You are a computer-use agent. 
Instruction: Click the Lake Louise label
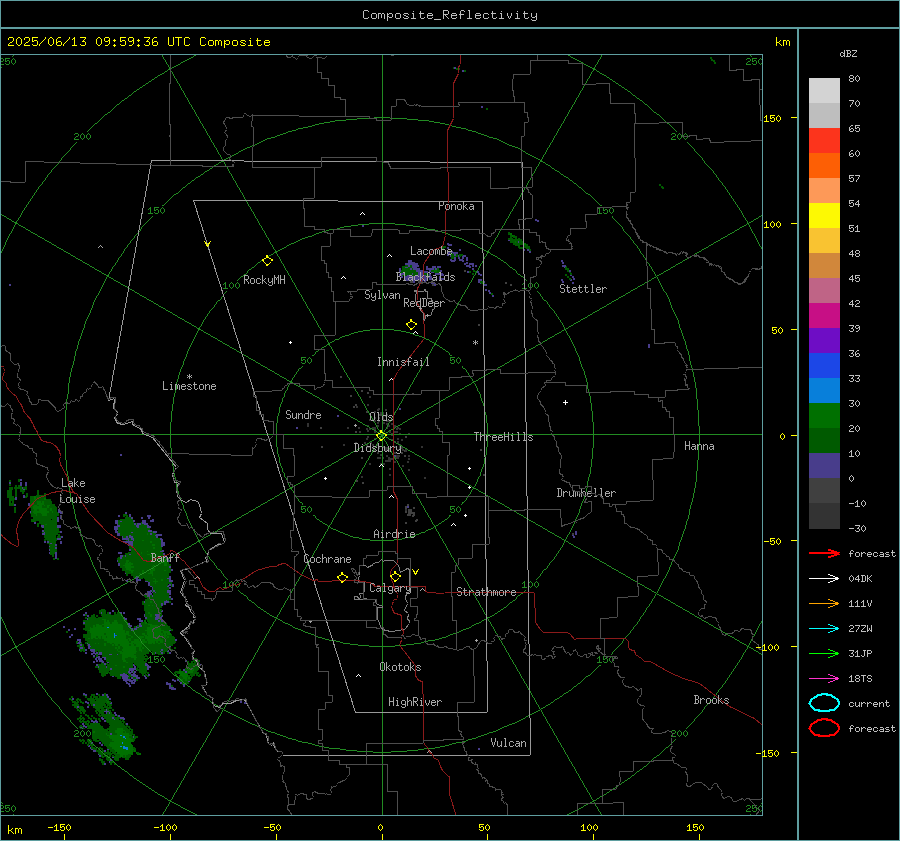pyautogui.click(x=77, y=491)
